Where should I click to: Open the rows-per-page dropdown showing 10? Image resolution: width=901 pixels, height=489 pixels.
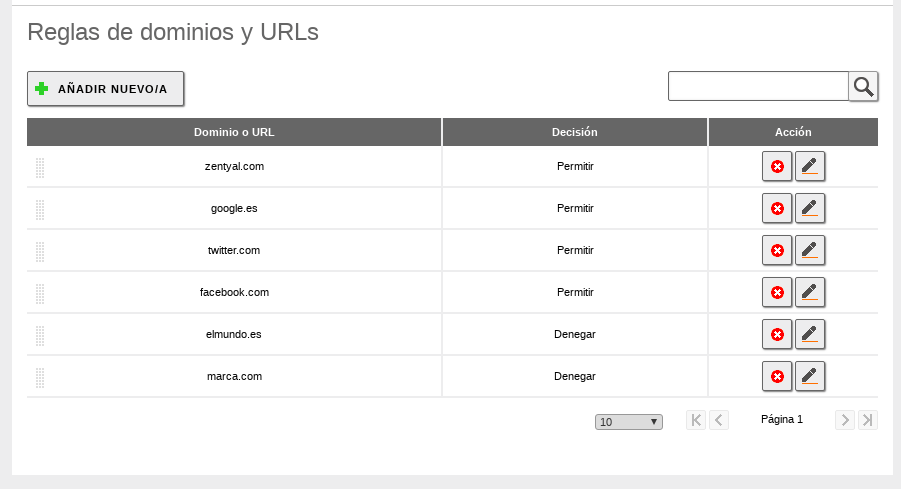click(629, 422)
